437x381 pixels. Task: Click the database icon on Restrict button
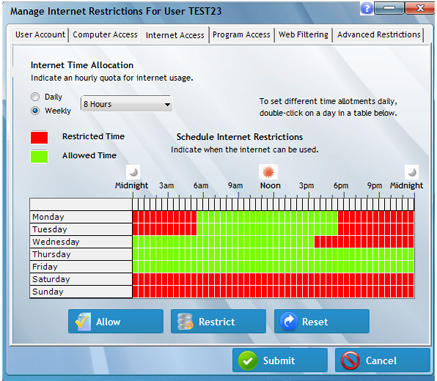185,321
